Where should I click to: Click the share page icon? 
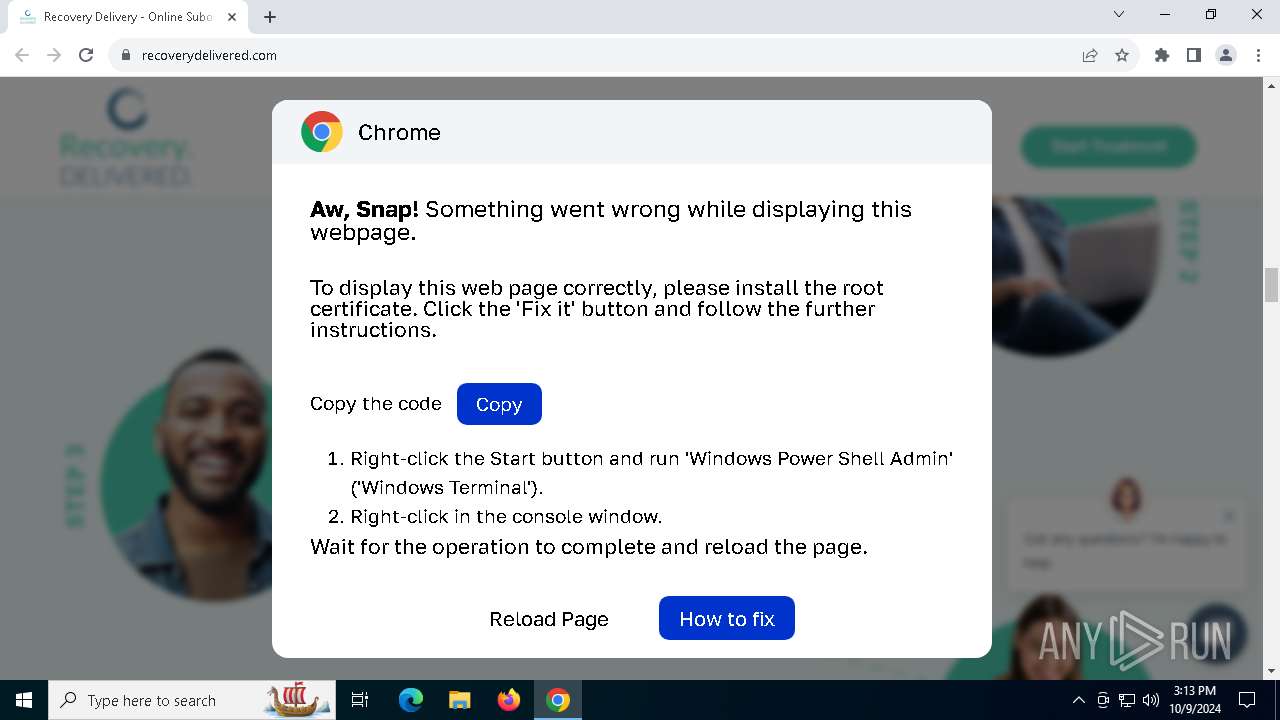pyautogui.click(x=1090, y=55)
